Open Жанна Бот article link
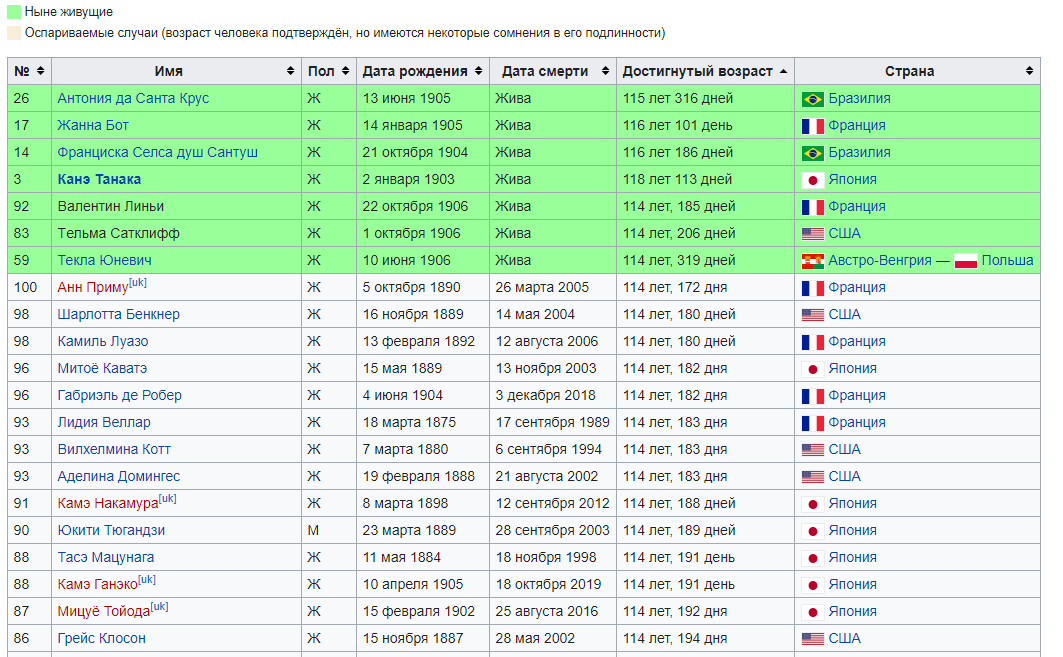This screenshot has width=1063, height=657. (x=93, y=125)
